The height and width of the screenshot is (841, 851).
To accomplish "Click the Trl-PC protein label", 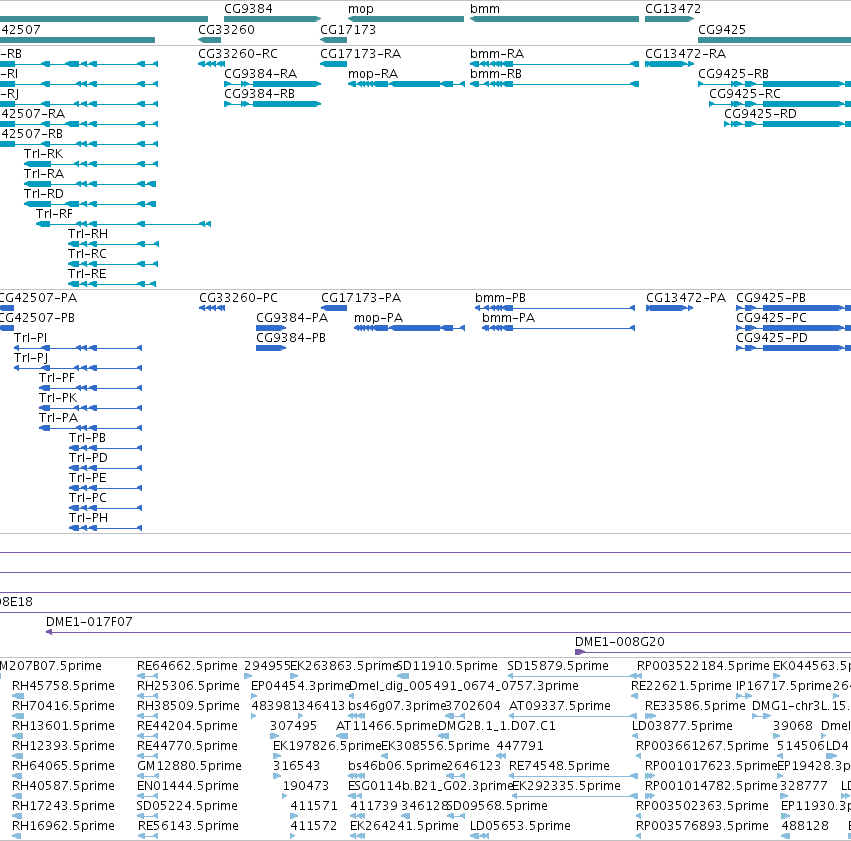I will 87,499.
